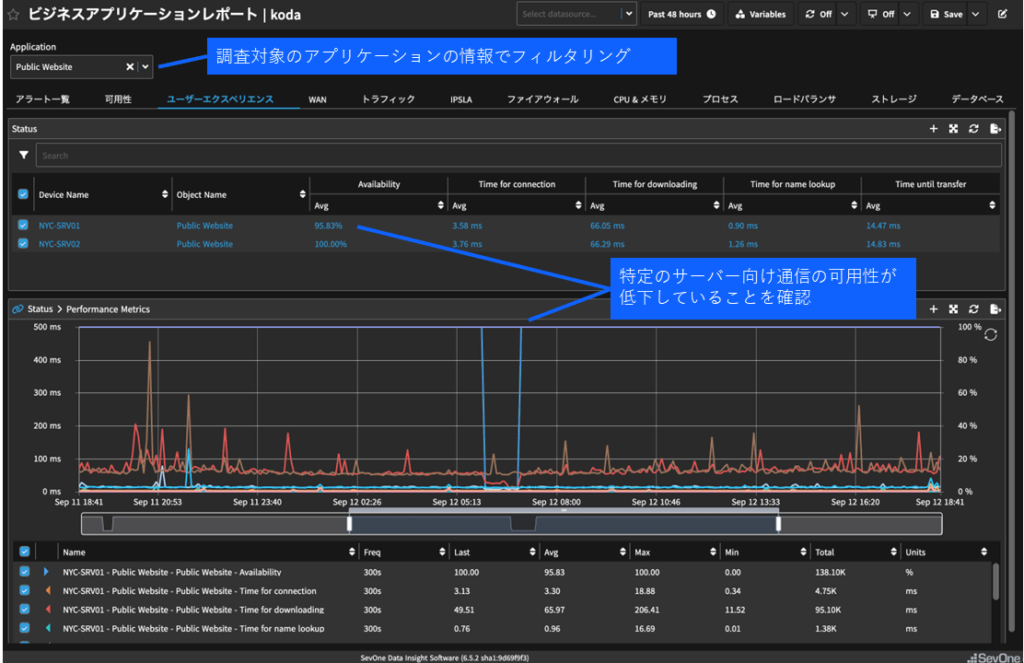The height and width of the screenshot is (663, 1024).
Task: Toggle the NYC-SRV02 row checkbox
Action: tap(23, 244)
